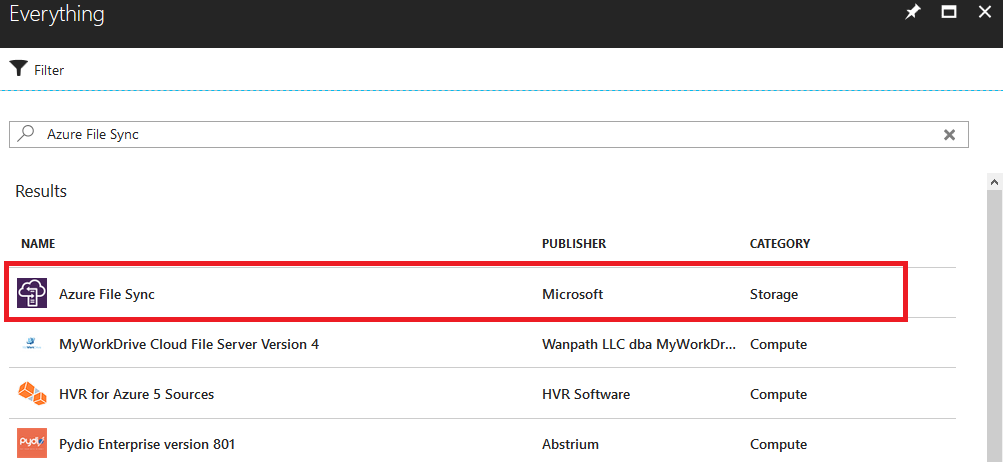
Task: Select the Pydio icon
Action: tap(32, 443)
